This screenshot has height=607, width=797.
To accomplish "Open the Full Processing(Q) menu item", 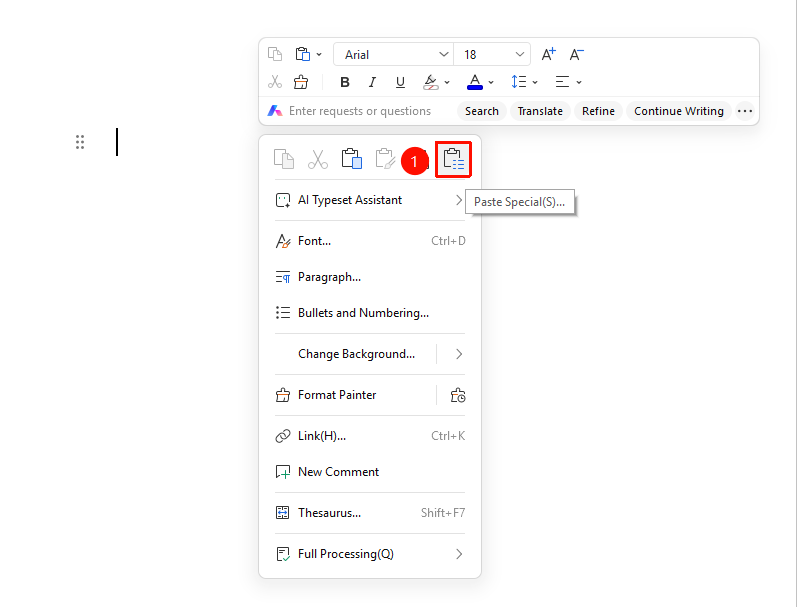I will click(x=370, y=554).
